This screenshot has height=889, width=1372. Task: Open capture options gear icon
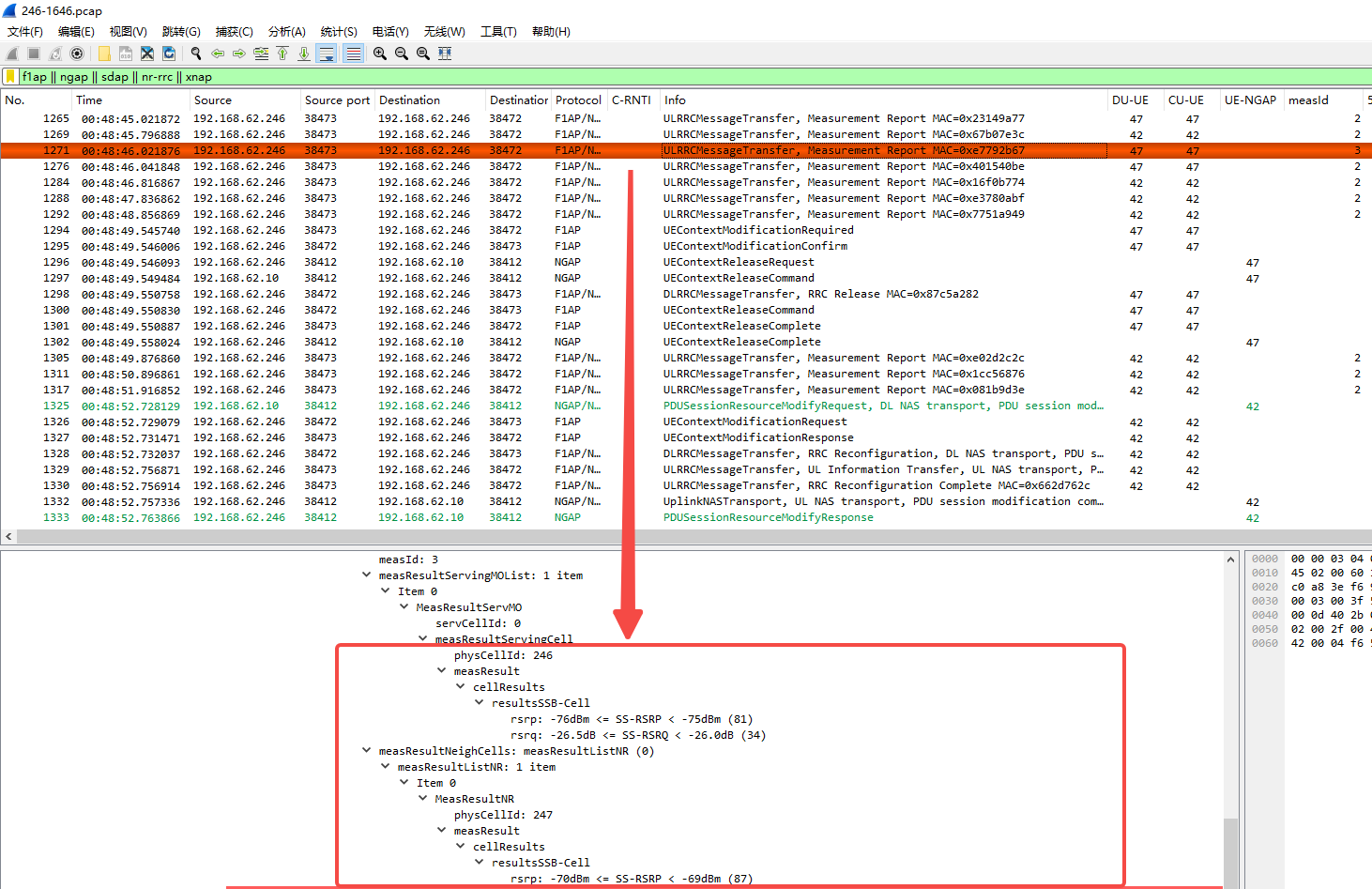77,54
